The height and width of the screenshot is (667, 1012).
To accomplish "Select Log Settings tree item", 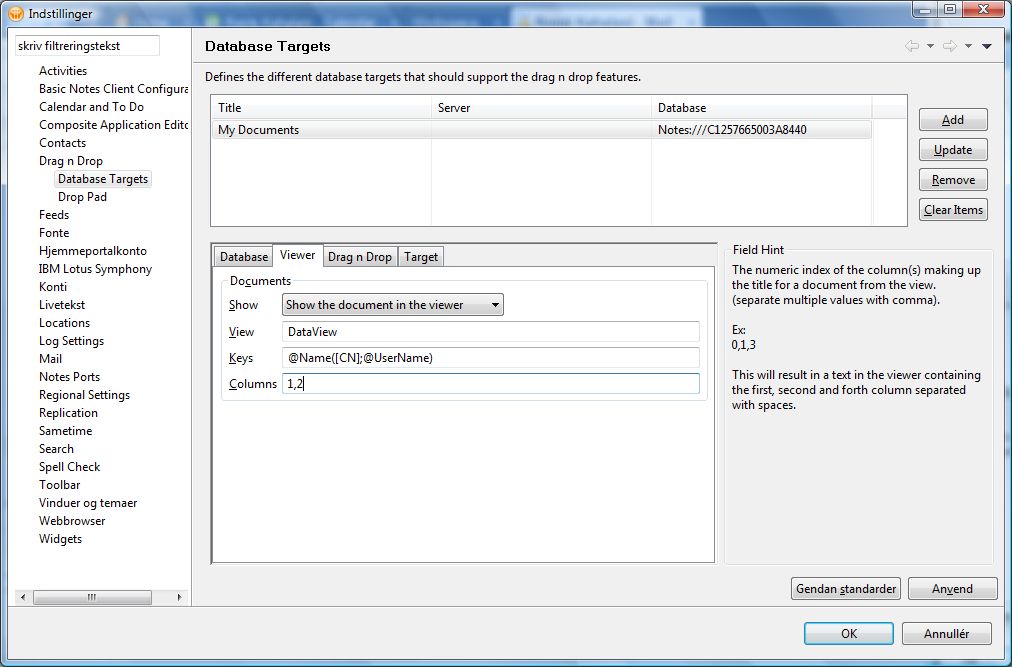I will (x=71, y=341).
